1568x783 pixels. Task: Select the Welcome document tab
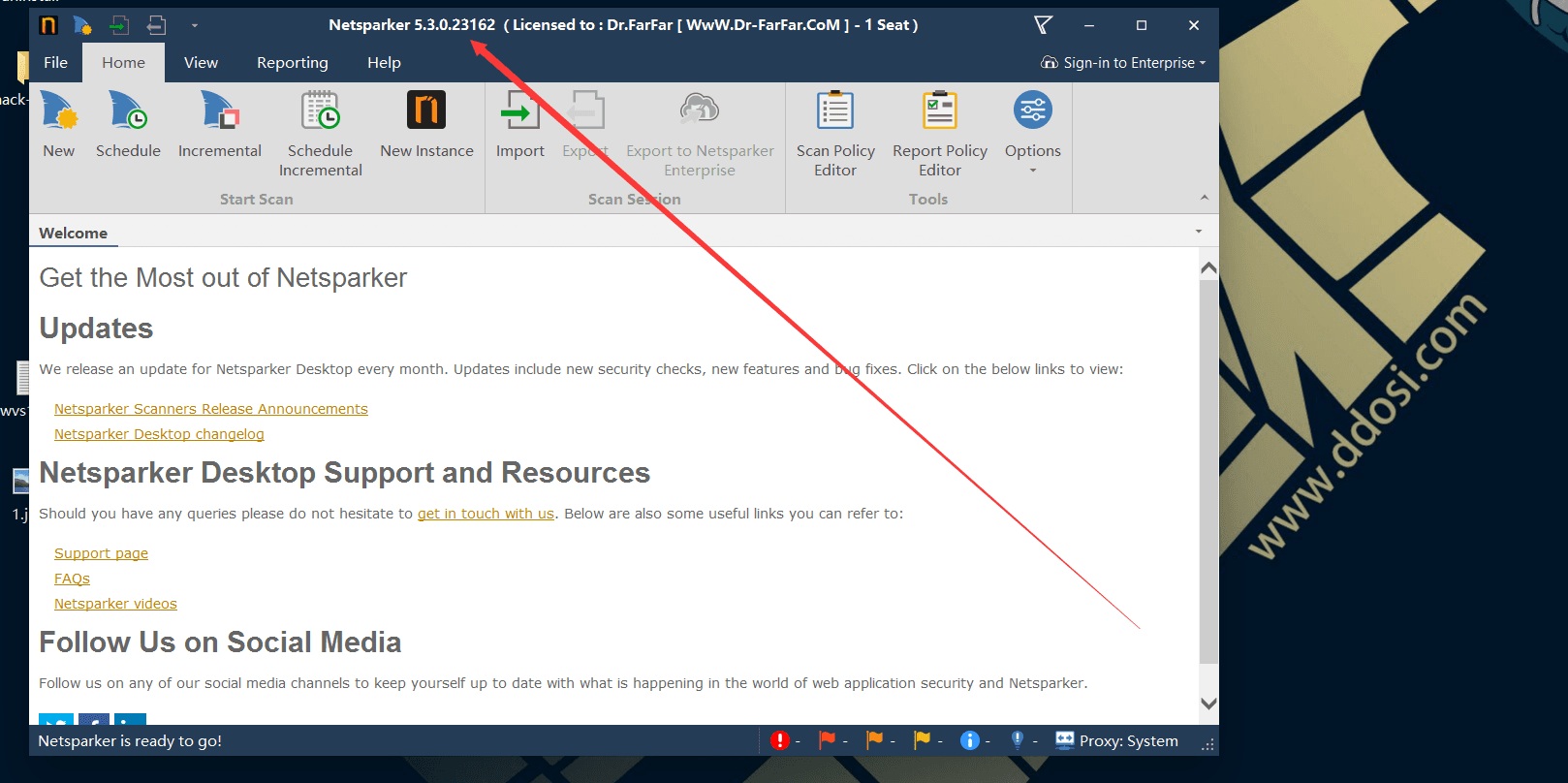74,233
